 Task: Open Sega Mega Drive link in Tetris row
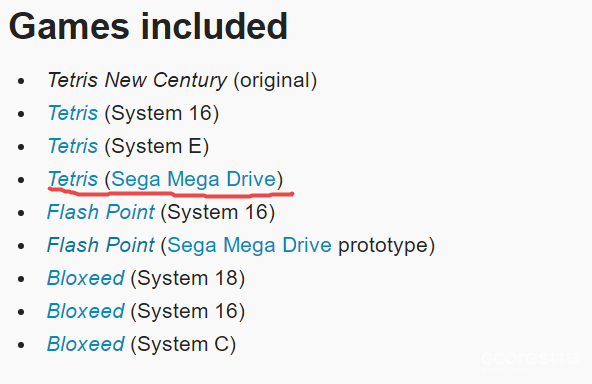tap(194, 179)
